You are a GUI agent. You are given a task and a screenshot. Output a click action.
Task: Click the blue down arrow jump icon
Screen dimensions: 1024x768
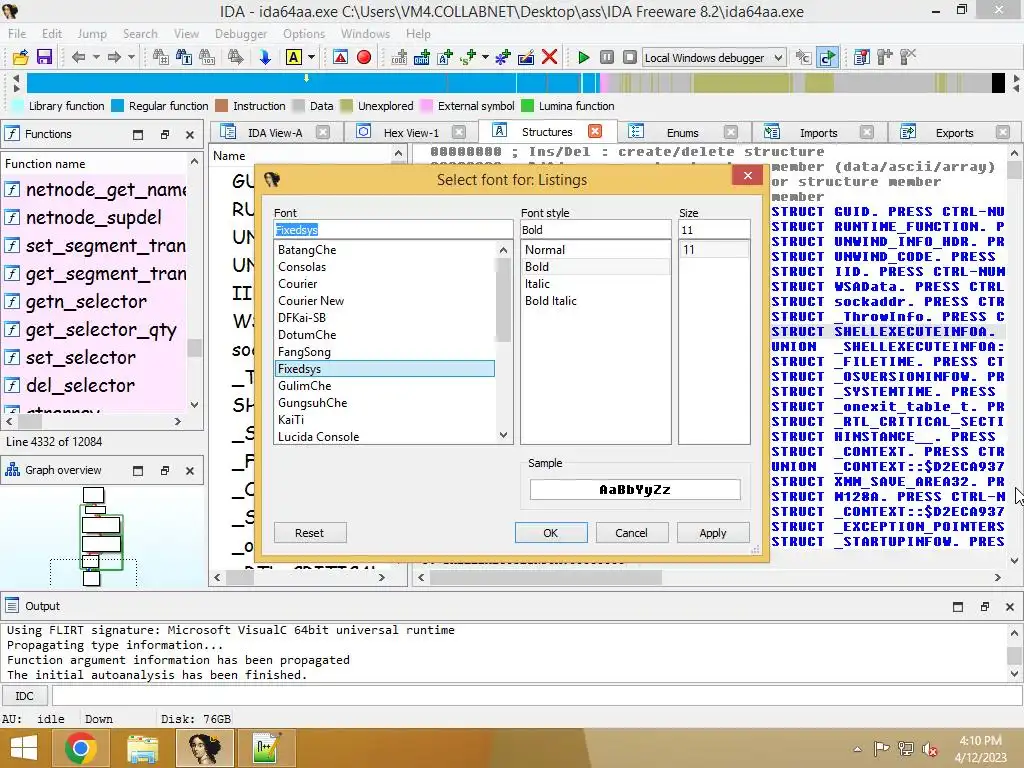[264, 57]
